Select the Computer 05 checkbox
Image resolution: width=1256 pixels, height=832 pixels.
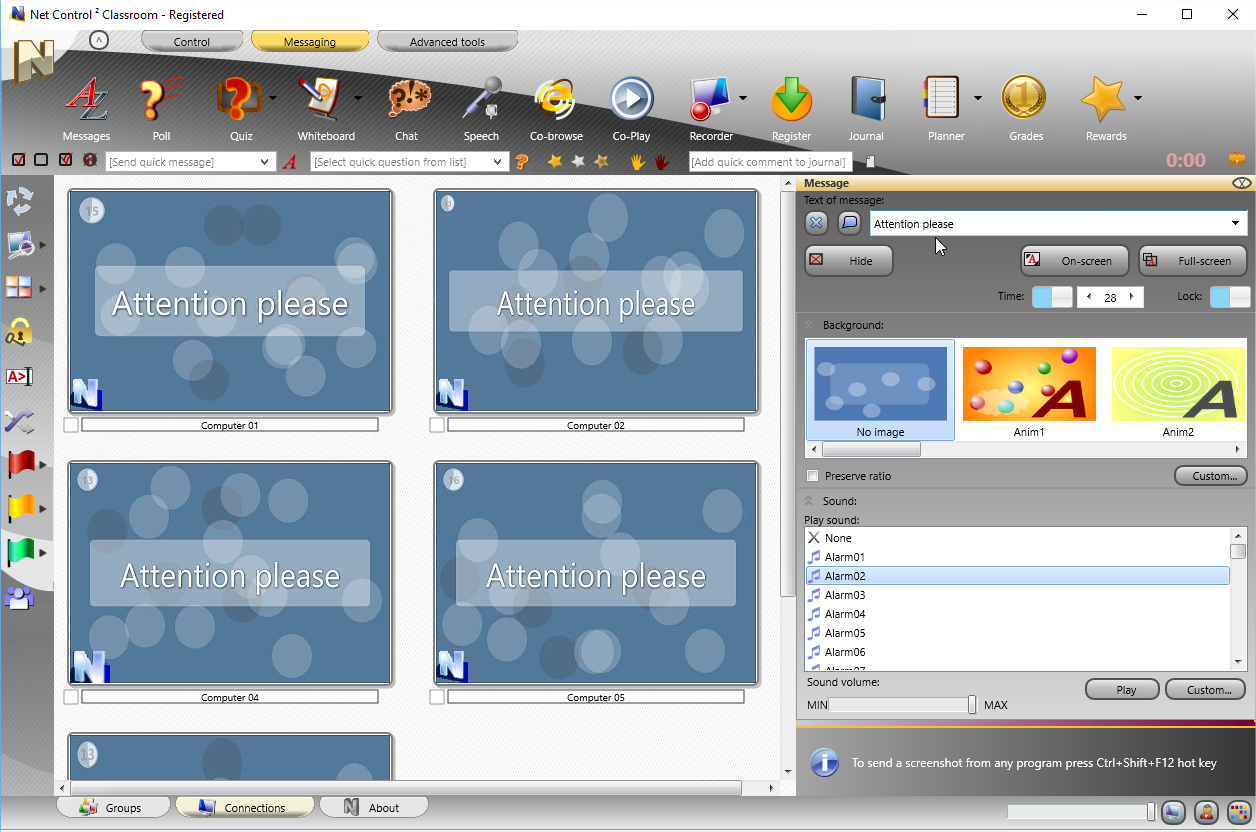437,697
